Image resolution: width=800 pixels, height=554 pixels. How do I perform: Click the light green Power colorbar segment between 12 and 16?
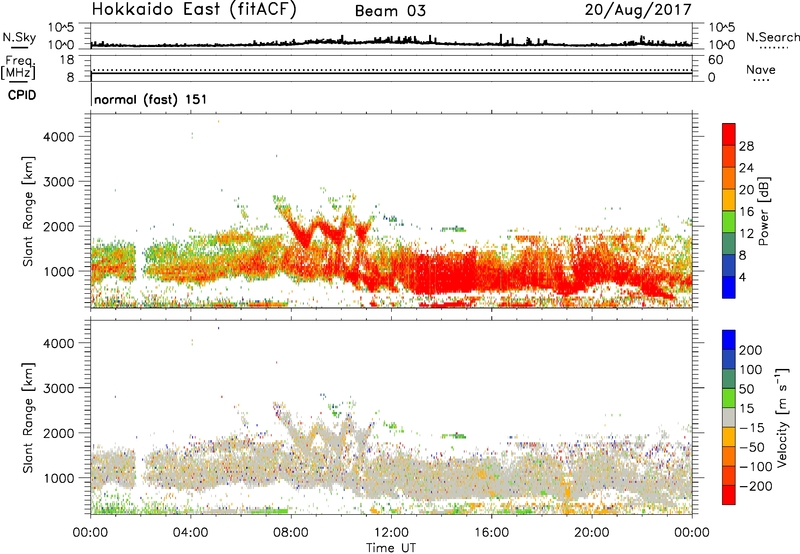729,221
